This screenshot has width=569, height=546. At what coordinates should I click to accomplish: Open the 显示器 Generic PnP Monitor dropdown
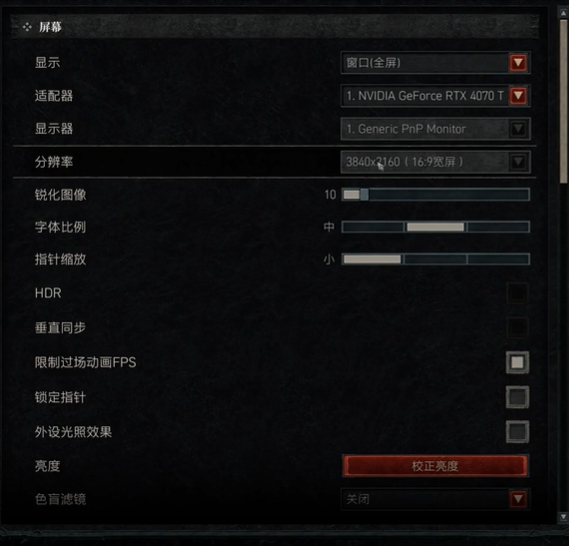coord(518,128)
